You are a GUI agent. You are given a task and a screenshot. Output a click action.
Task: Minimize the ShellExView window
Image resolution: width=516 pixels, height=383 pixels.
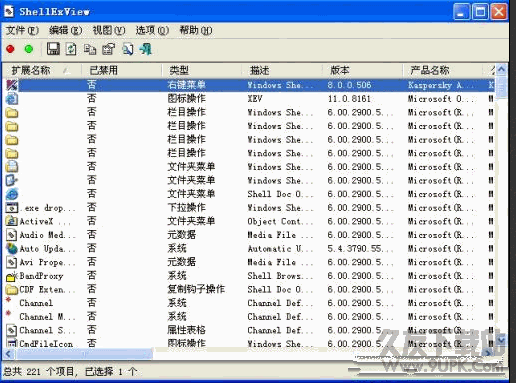coord(462,12)
